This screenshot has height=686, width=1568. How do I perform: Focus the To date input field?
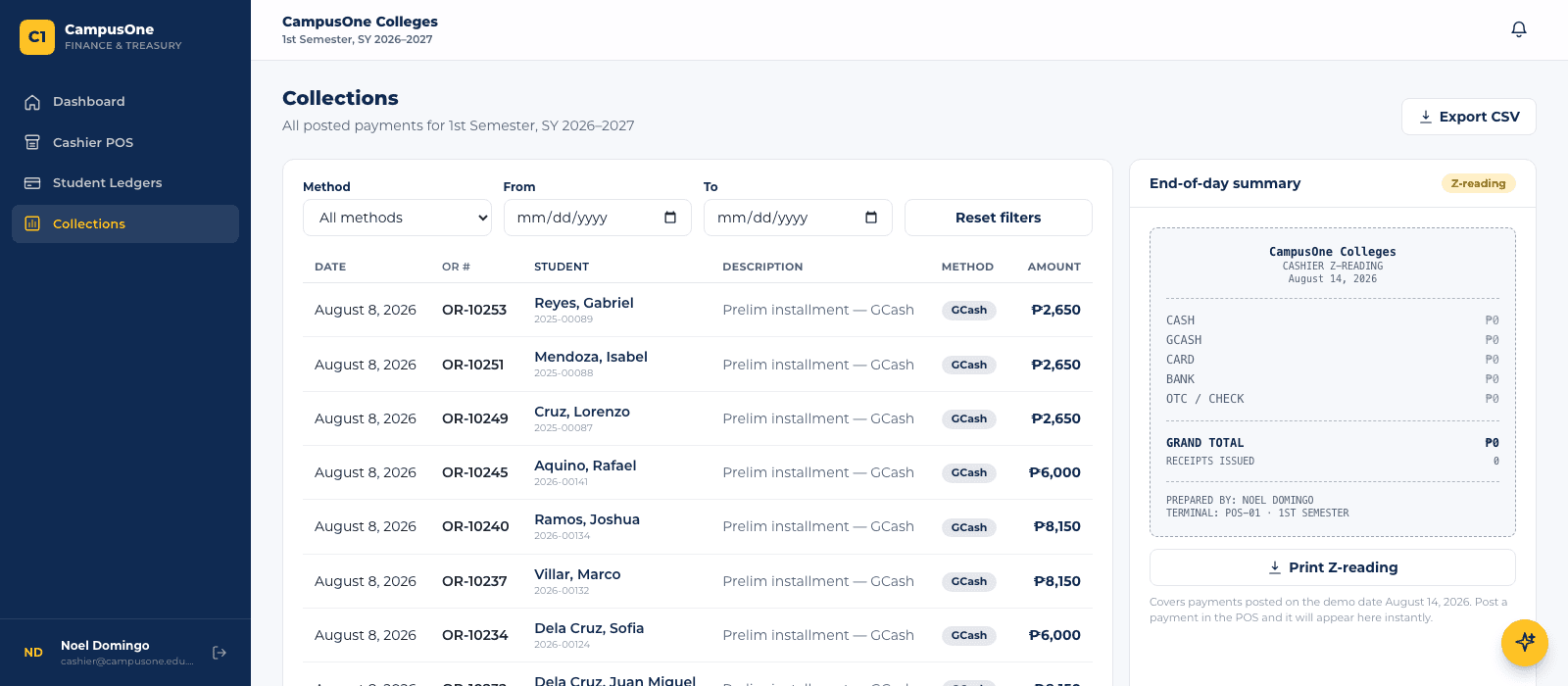point(798,218)
